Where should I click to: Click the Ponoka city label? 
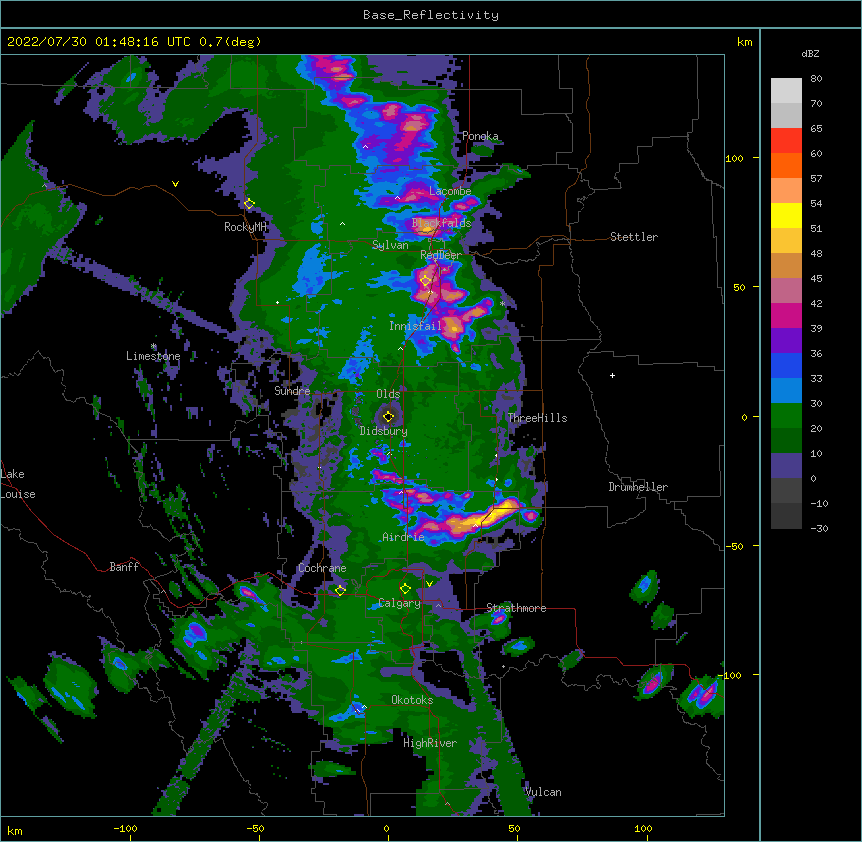tap(480, 136)
